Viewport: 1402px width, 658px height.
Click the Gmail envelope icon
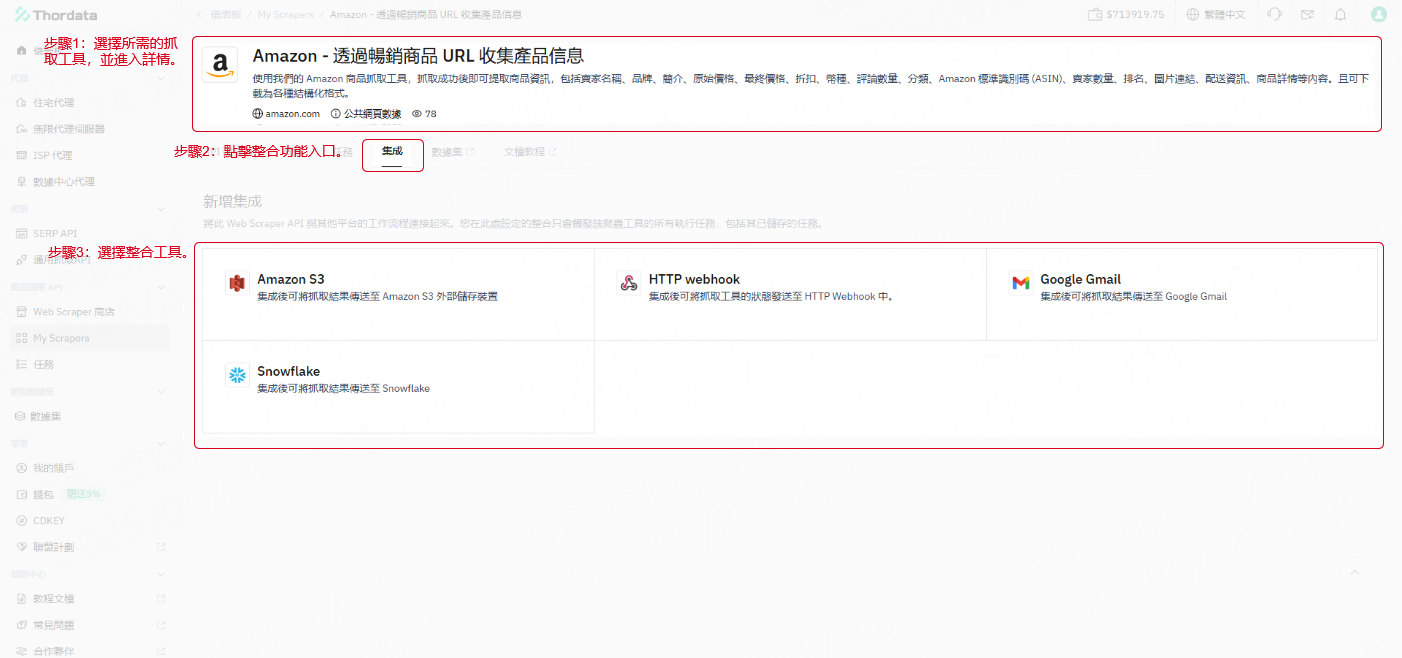pyautogui.click(x=1020, y=284)
